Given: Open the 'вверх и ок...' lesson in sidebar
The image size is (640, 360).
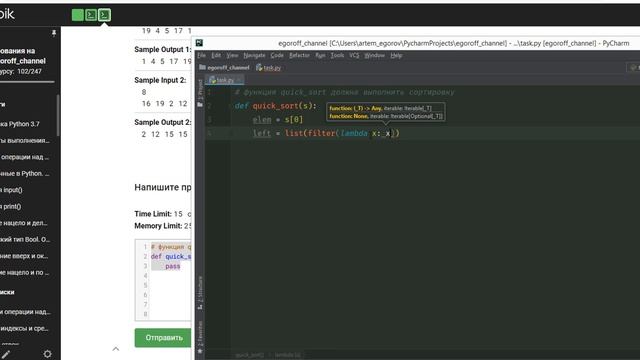Looking at the screenshot, I should point(25,256).
